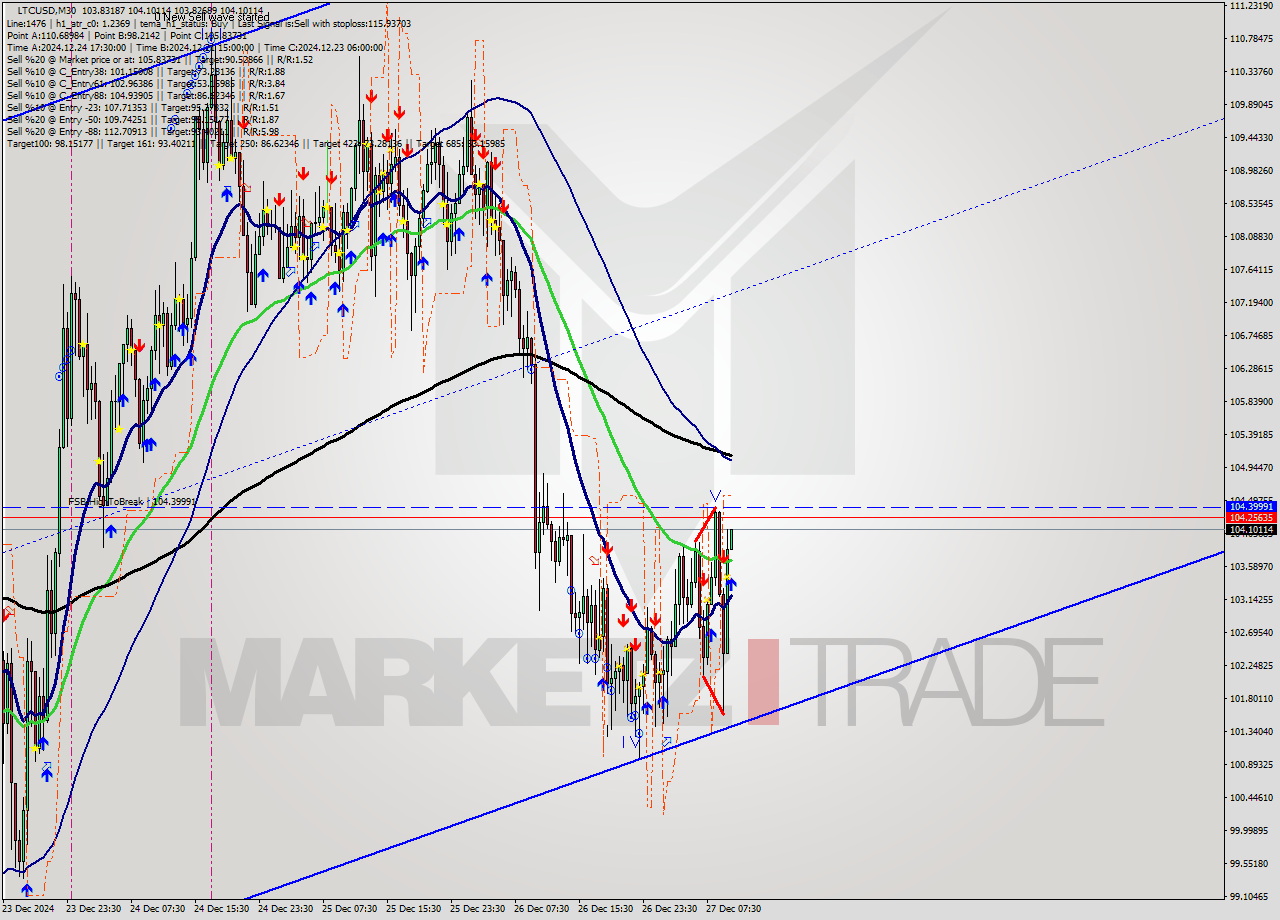The image size is (1280, 920).
Task: Click the 109.89045 price axis label
Action: (1251, 105)
